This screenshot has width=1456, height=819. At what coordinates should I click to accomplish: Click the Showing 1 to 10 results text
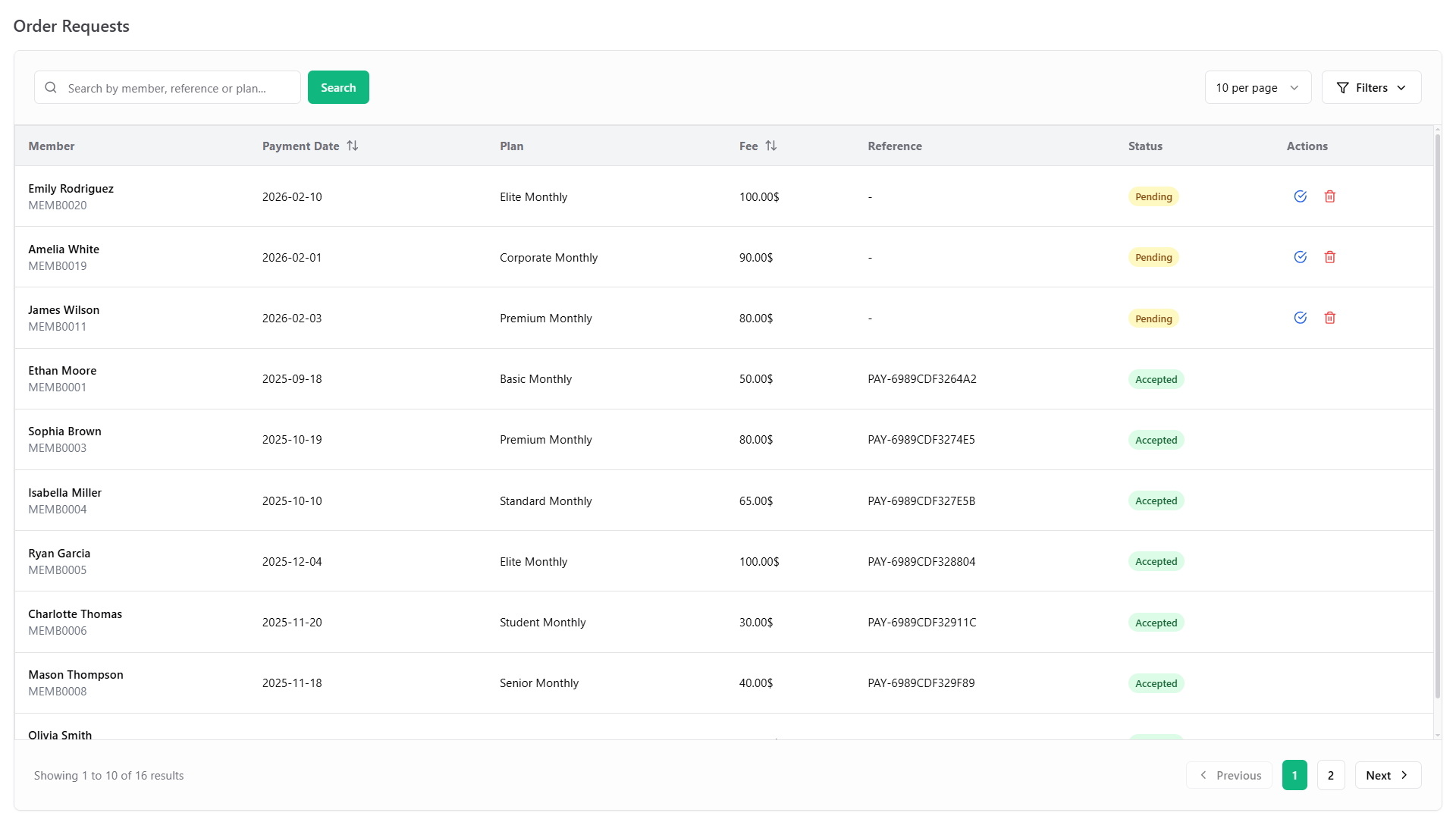point(108,776)
